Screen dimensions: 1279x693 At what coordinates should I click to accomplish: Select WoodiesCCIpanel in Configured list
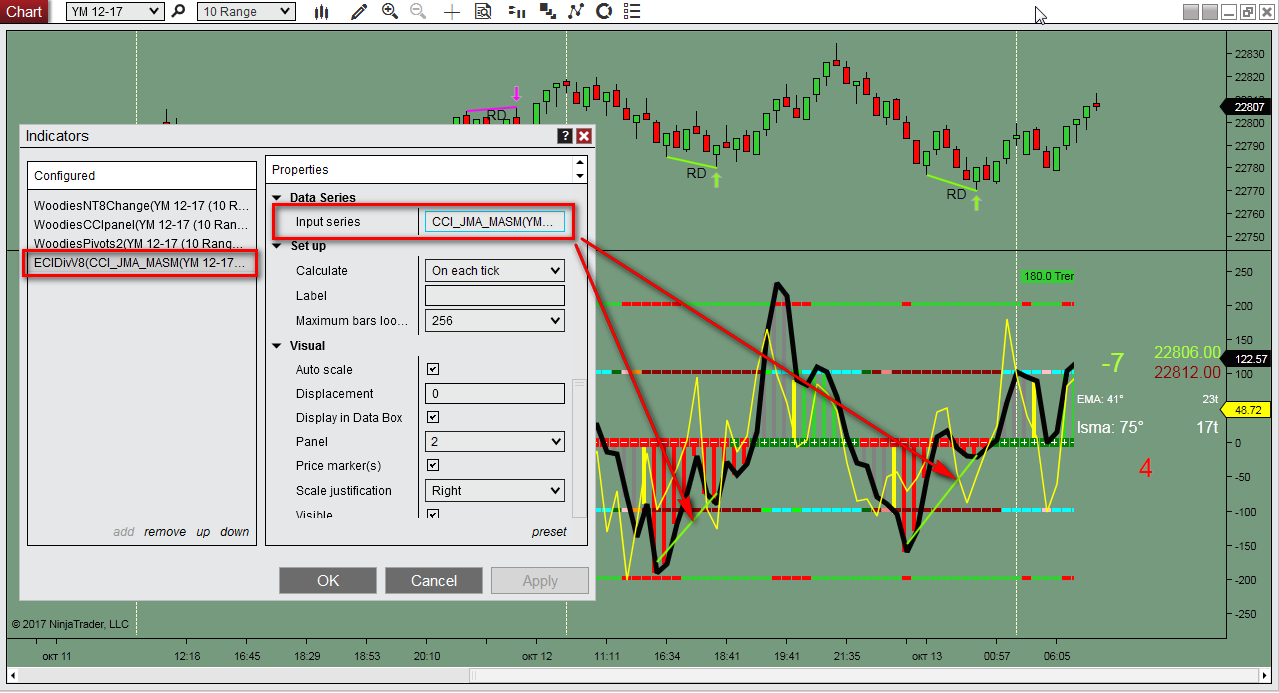[141, 224]
